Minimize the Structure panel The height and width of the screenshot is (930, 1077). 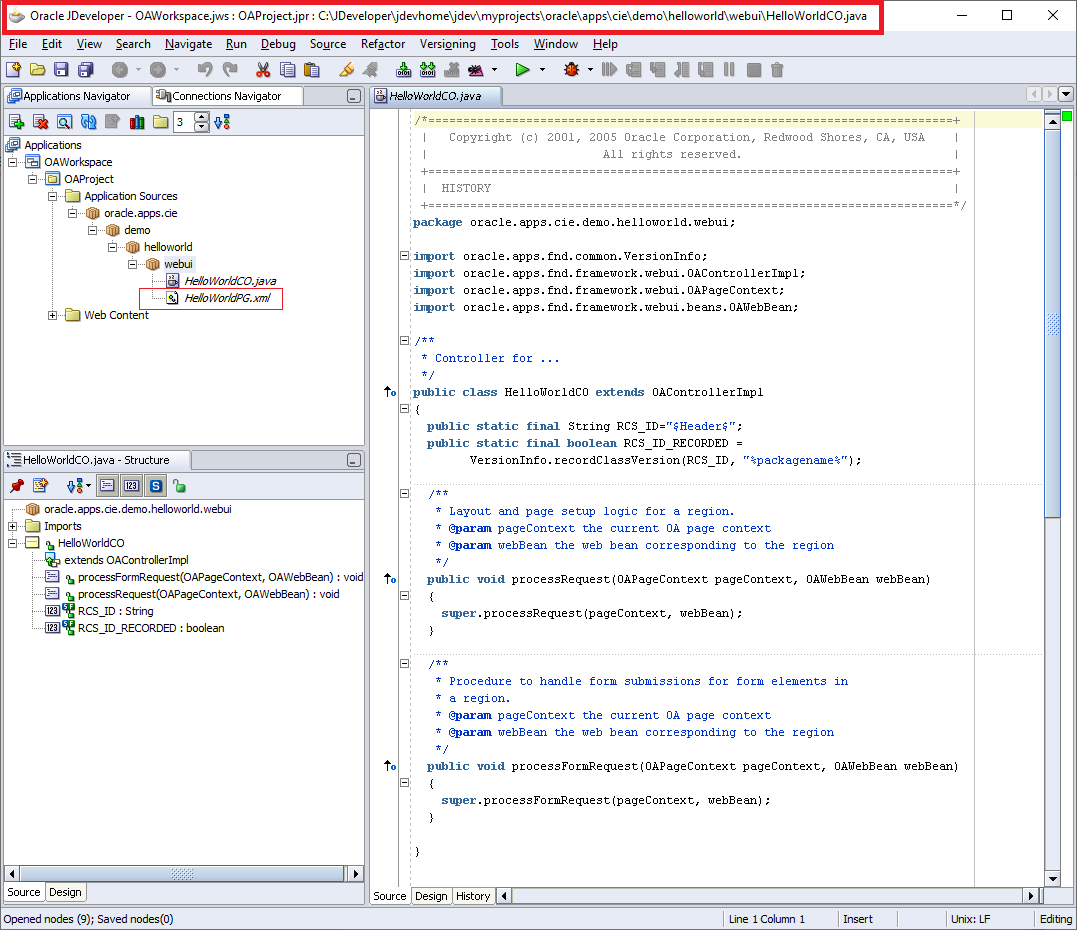click(354, 460)
